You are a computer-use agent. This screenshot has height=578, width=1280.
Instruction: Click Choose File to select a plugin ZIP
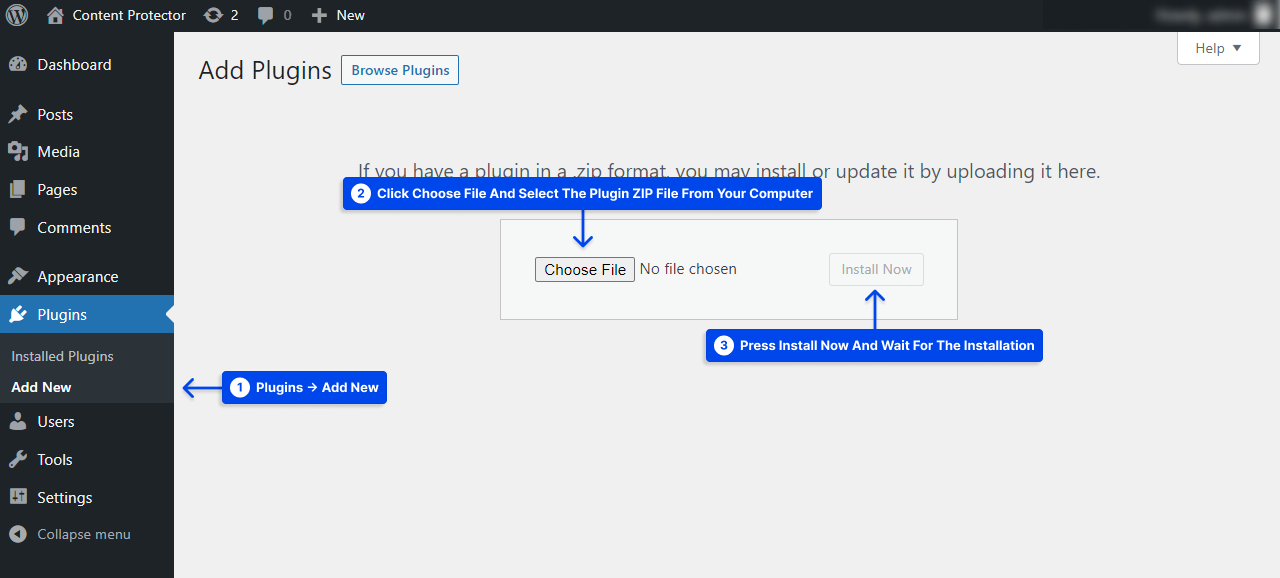(x=584, y=269)
